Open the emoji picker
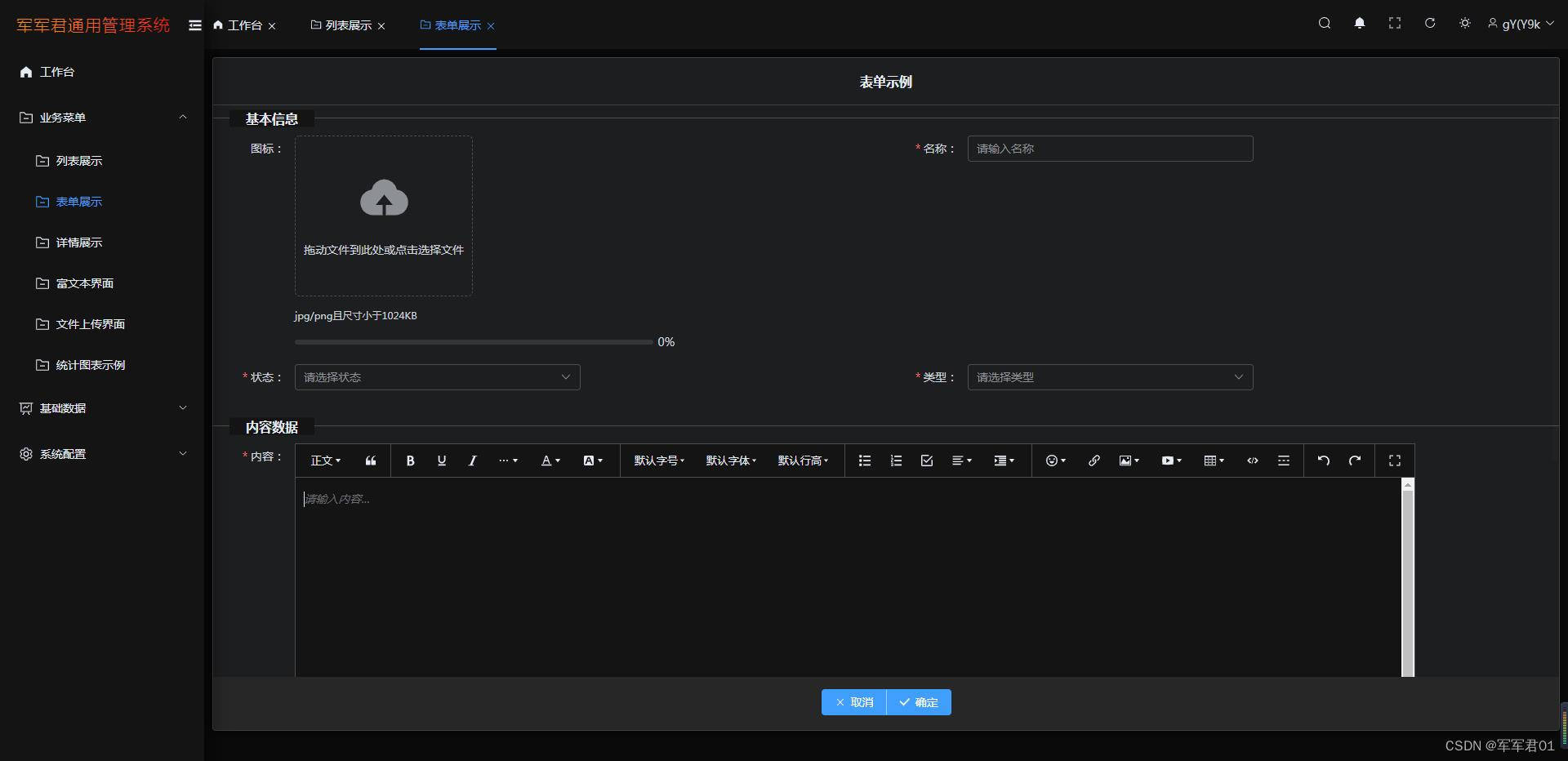Image resolution: width=1568 pixels, height=761 pixels. (1055, 461)
